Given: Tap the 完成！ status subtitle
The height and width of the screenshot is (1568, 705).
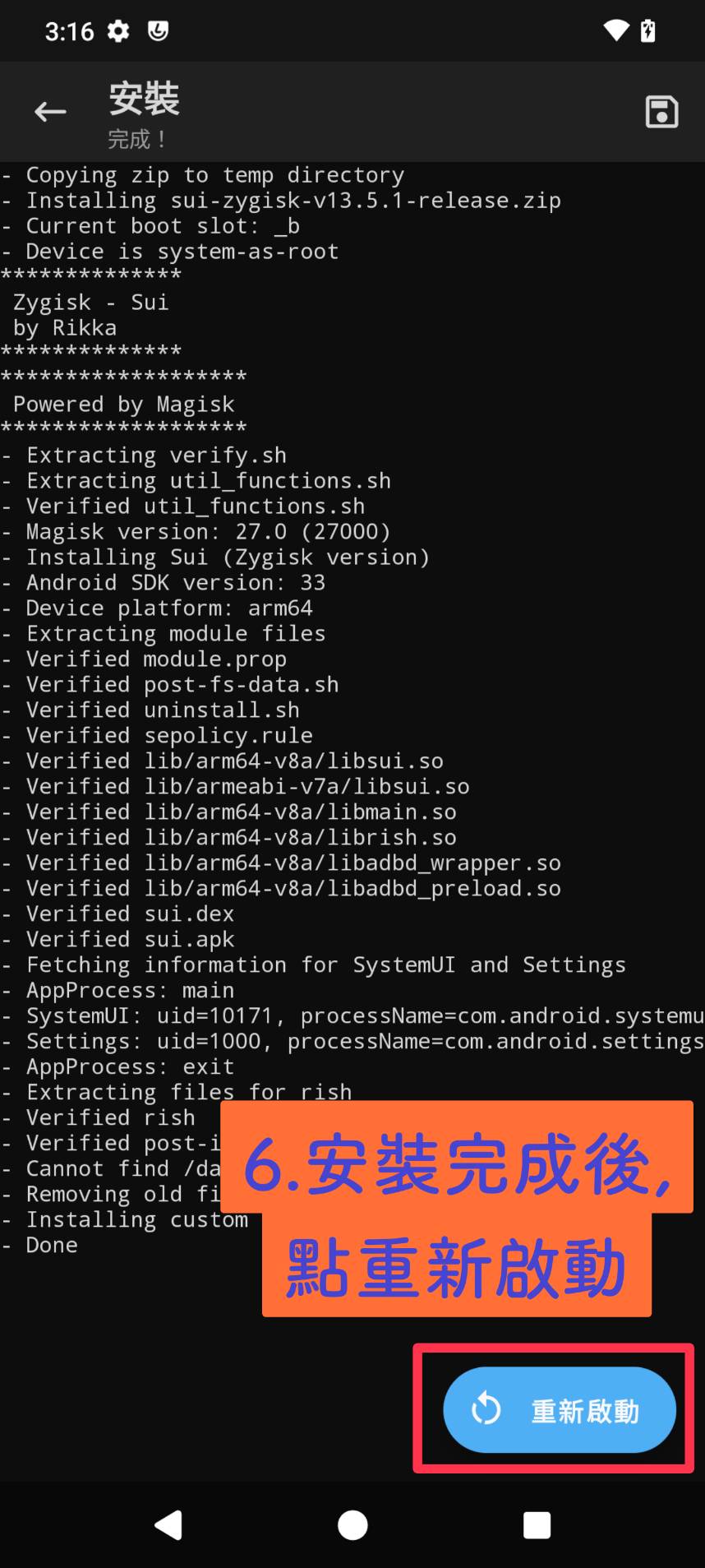Looking at the screenshot, I should tap(136, 139).
